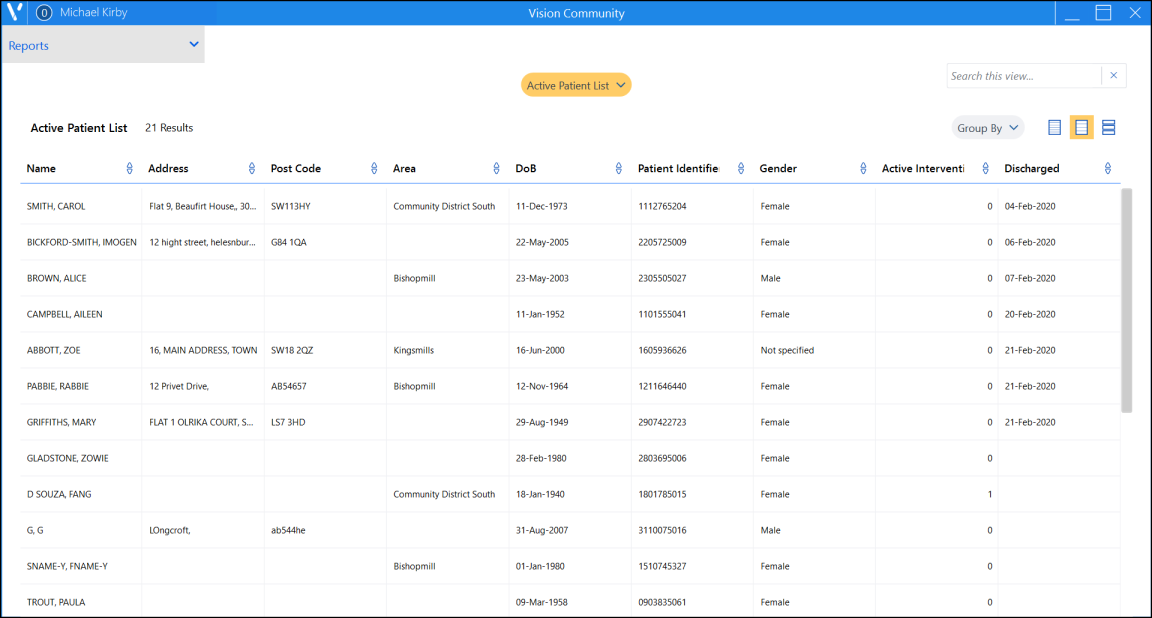The image size is (1152, 618).
Task: Click discharged date 04-Feb-2020
Action: click(x=1030, y=206)
